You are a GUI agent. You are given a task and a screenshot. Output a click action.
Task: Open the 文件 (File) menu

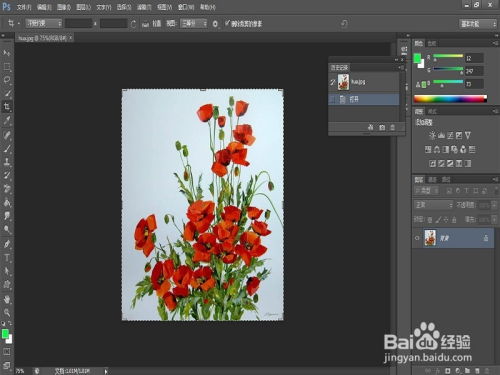pos(24,7)
